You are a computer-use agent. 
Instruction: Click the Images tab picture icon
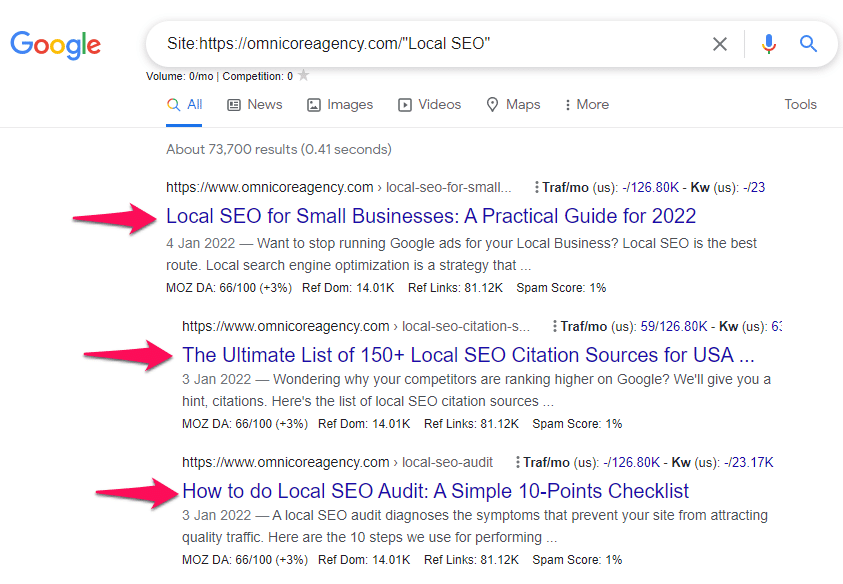313,105
